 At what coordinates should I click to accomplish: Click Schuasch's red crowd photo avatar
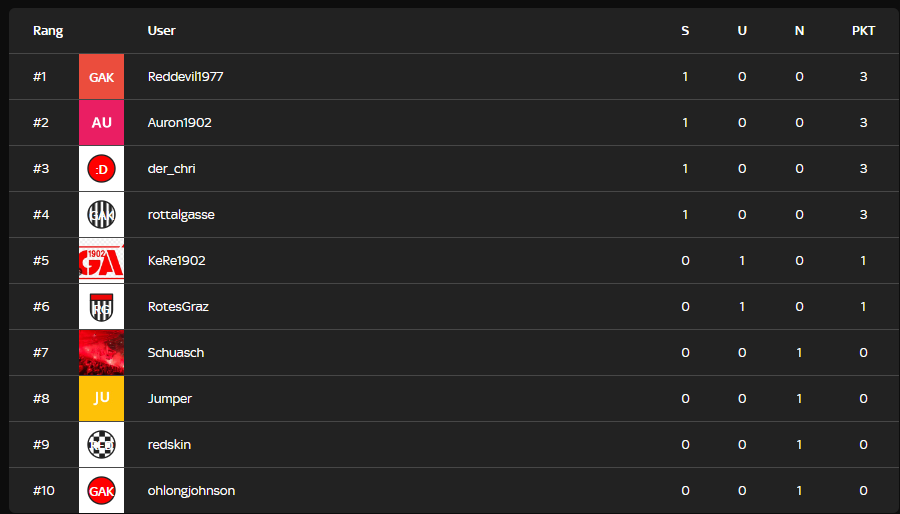click(x=101, y=353)
